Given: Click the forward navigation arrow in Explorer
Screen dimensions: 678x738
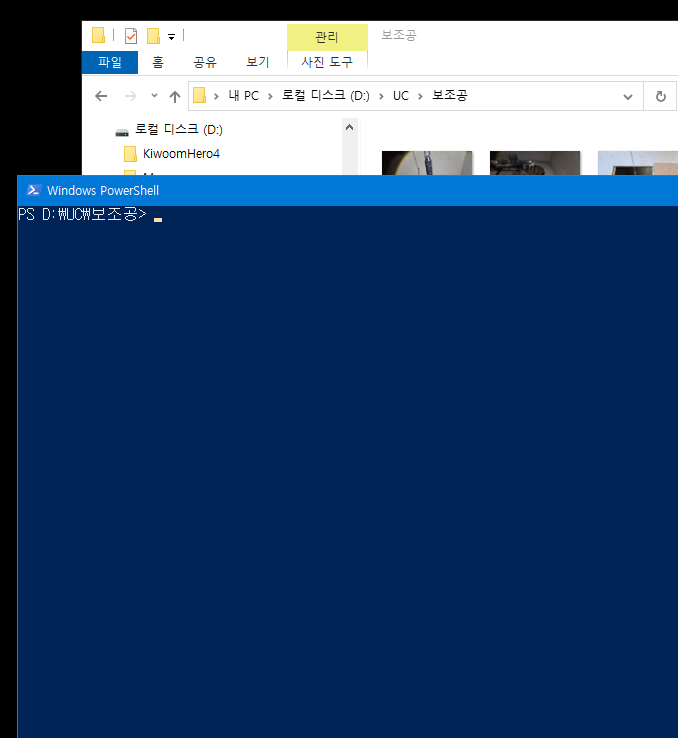Looking at the screenshot, I should click(x=130, y=96).
